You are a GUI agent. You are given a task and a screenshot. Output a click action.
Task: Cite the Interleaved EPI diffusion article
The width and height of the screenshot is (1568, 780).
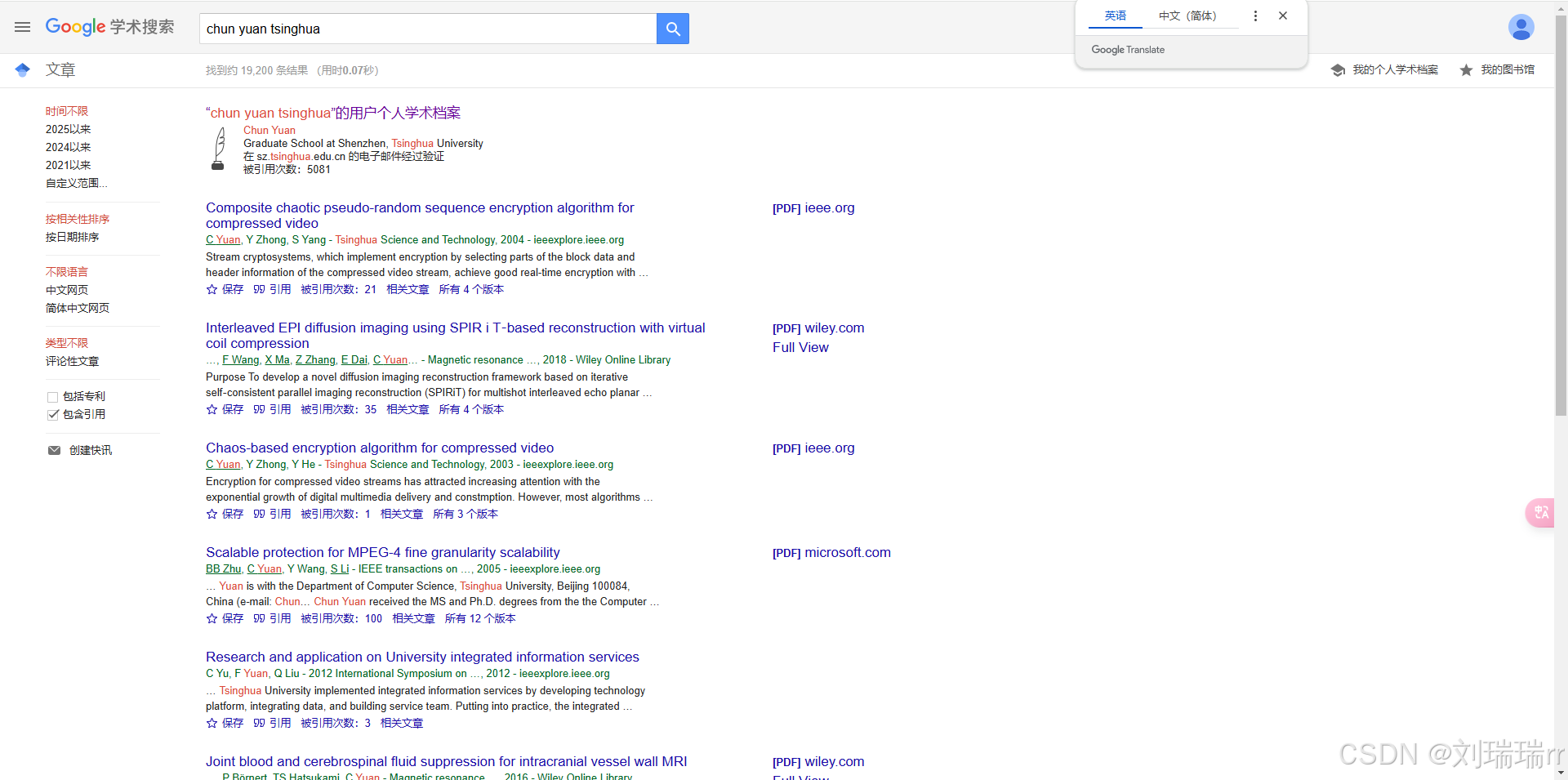click(x=272, y=409)
